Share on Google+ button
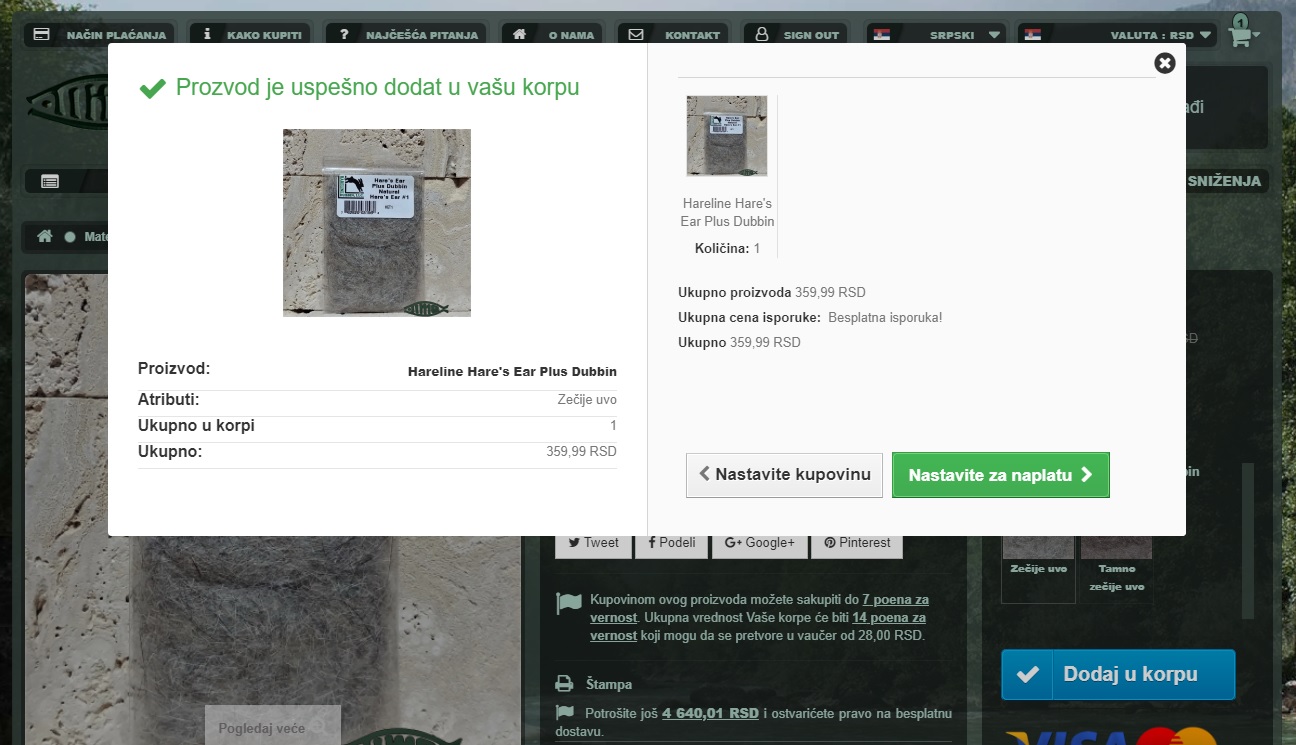Screen dimensions: 1296x745 pyautogui.click(x=760, y=543)
